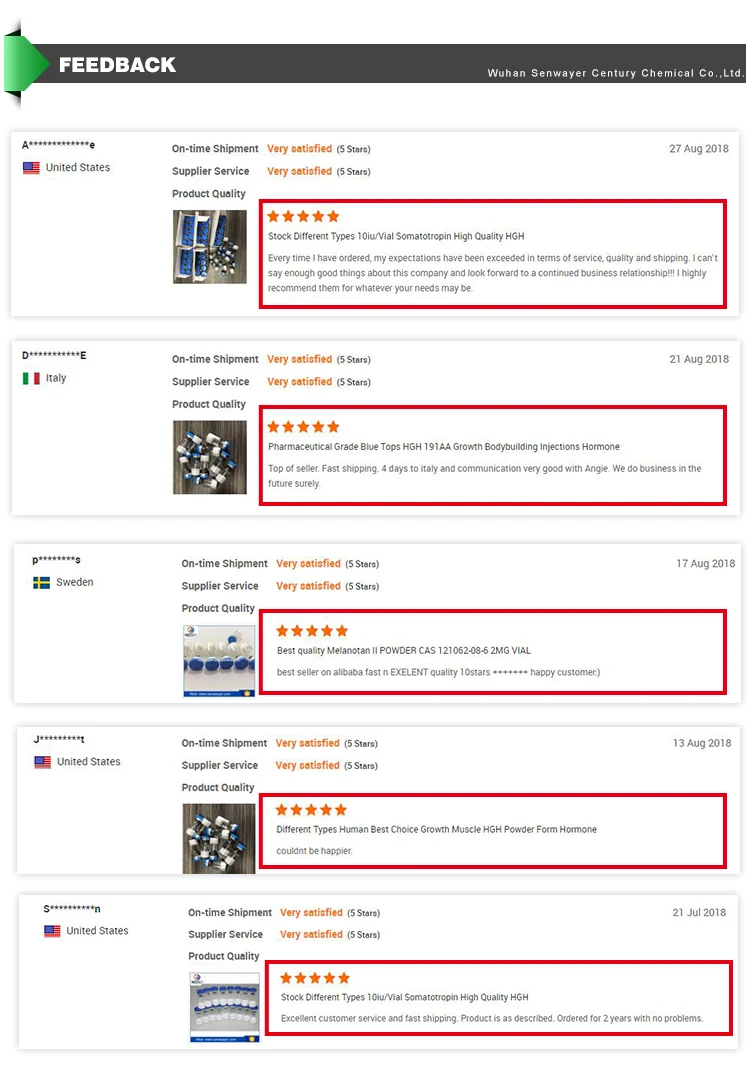Click the Sweden reviewer's On-time Shipment 'Very satisfied' rating

(x=309, y=564)
